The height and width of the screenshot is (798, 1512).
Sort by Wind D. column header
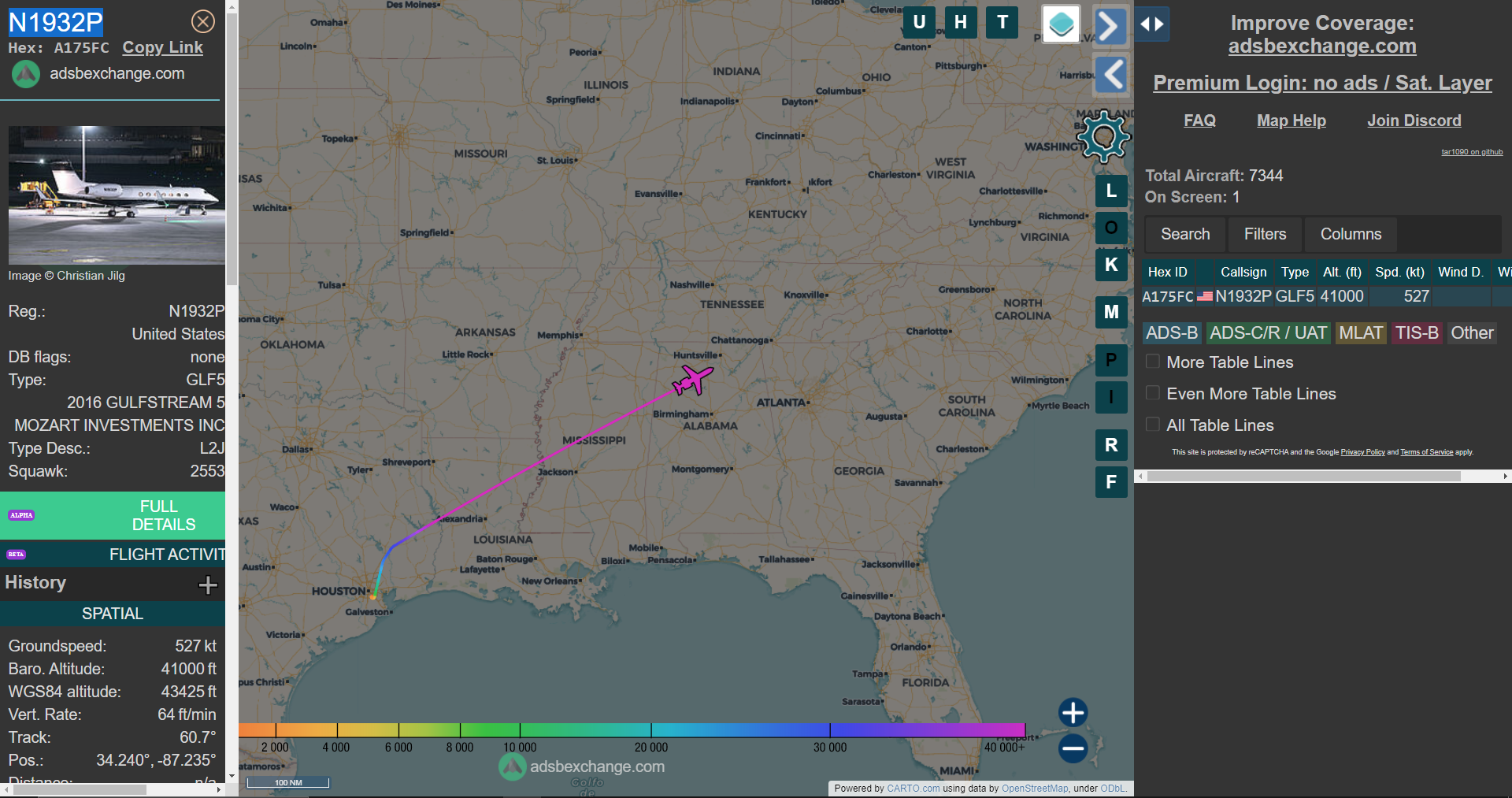click(x=1461, y=272)
